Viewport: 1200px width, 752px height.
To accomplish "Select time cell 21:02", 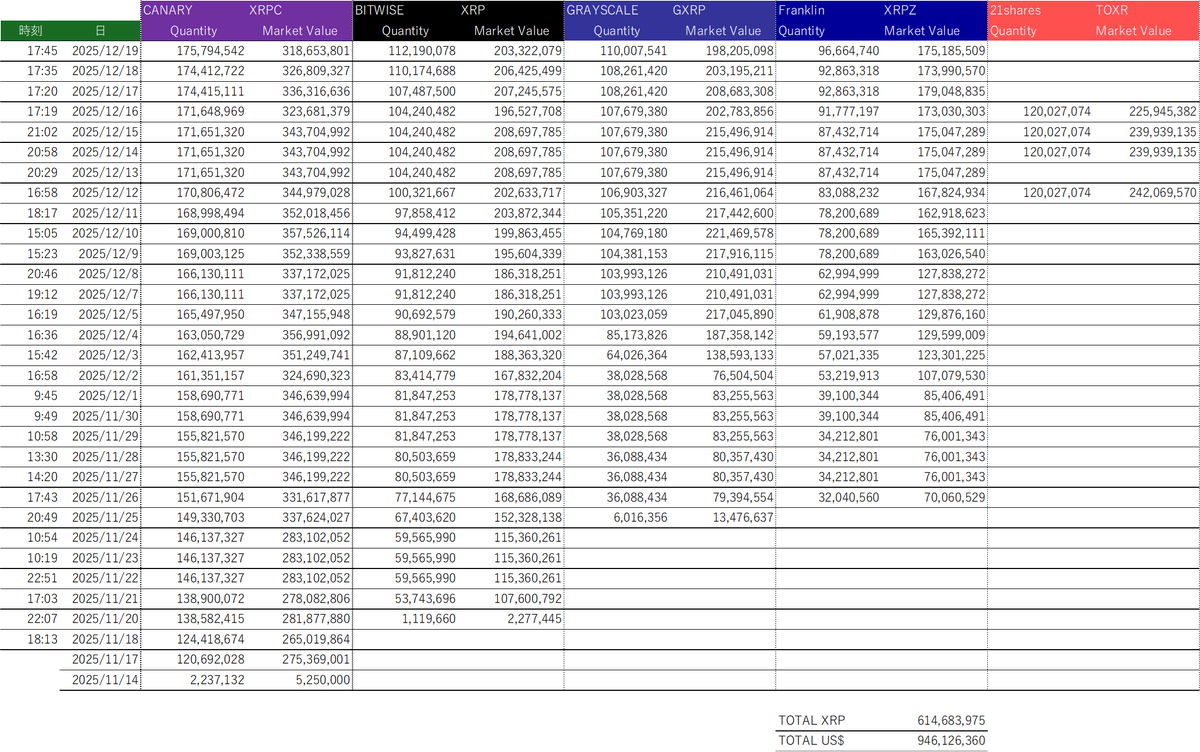I will [42, 132].
